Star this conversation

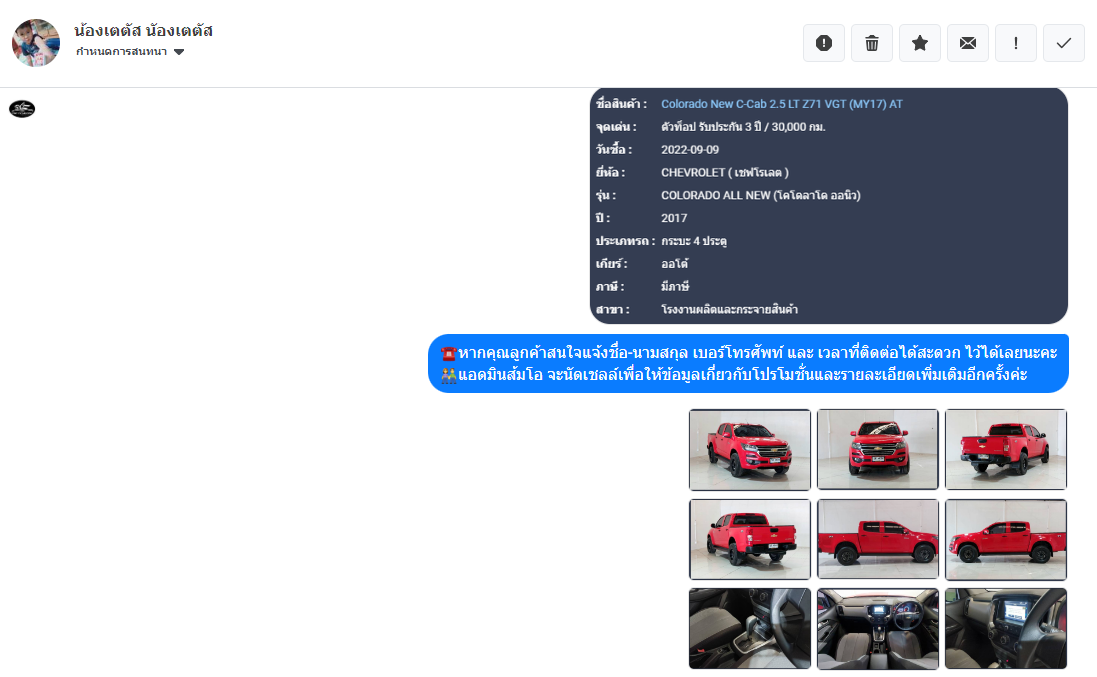tap(920, 43)
